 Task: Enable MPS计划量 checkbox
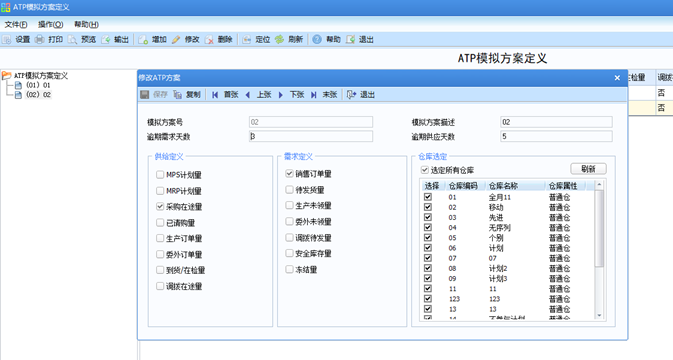(x=160, y=175)
